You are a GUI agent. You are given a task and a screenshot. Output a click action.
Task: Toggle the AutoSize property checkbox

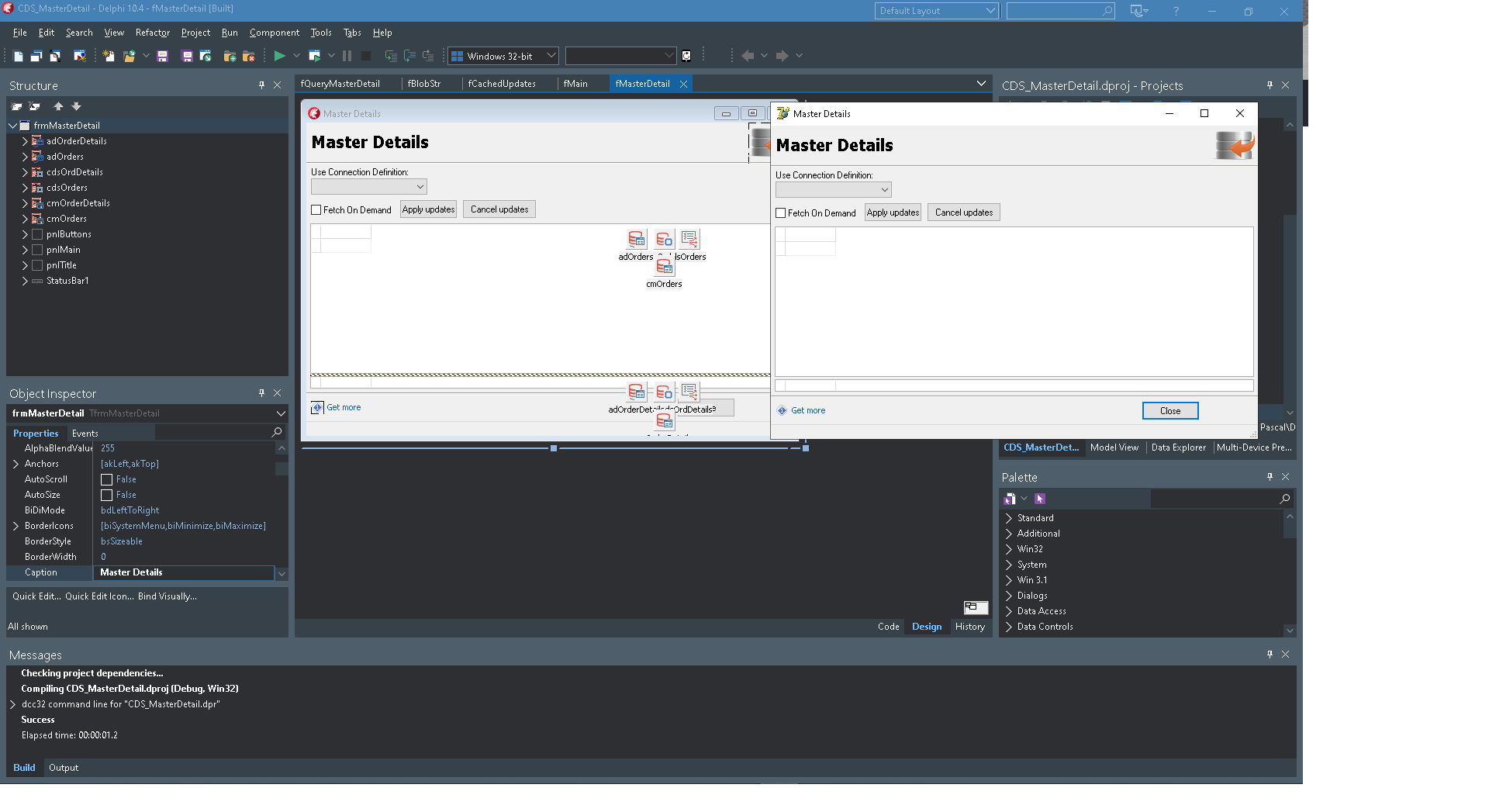pos(107,495)
